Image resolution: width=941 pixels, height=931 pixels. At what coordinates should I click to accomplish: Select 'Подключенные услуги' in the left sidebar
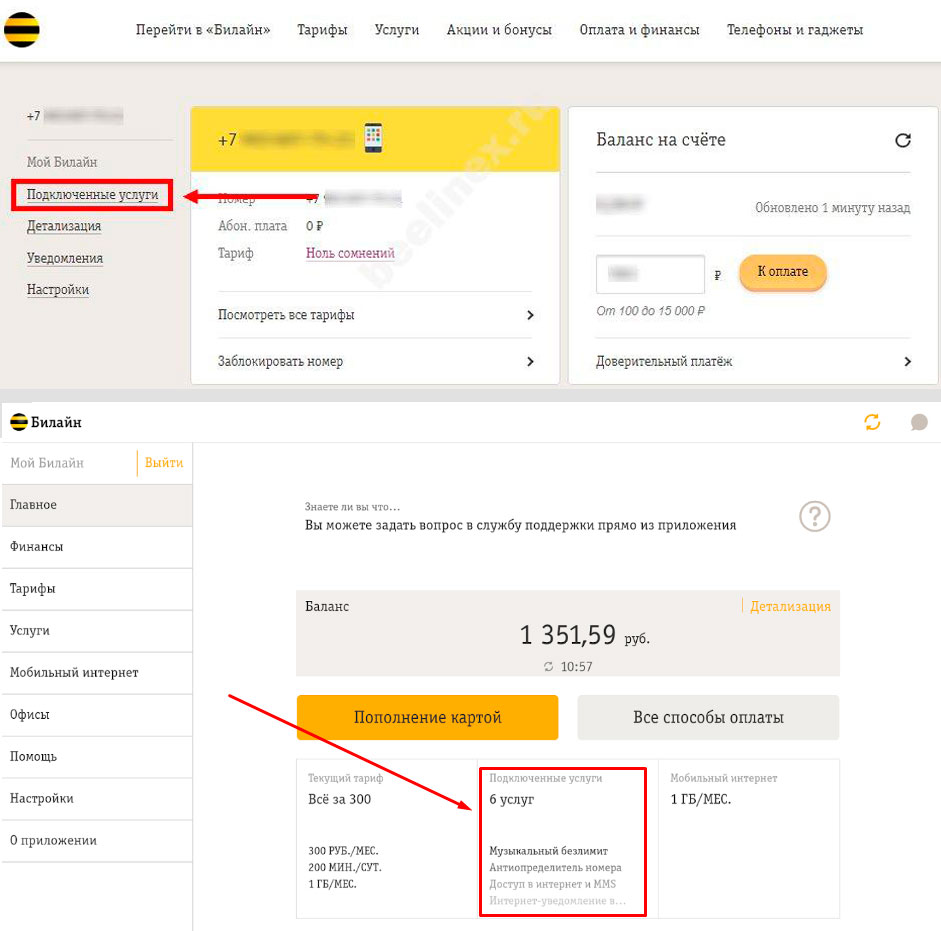(x=92, y=195)
